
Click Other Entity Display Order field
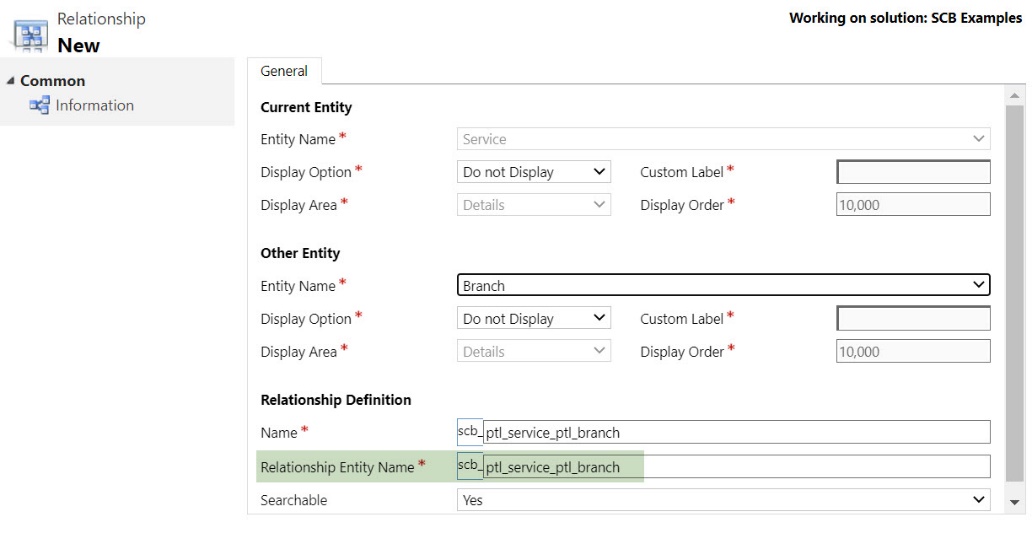click(913, 351)
